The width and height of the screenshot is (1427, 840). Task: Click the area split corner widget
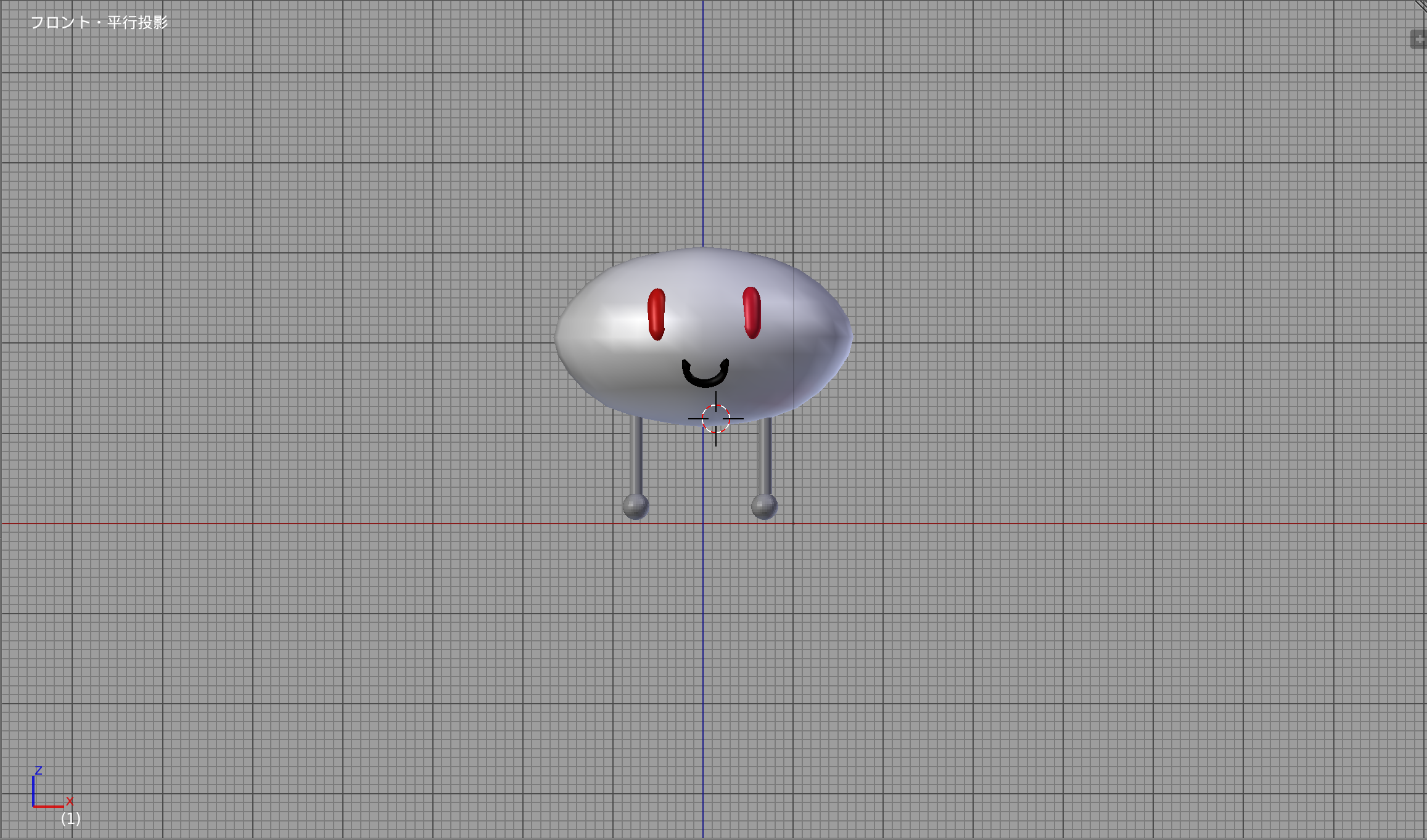click(1420, 6)
